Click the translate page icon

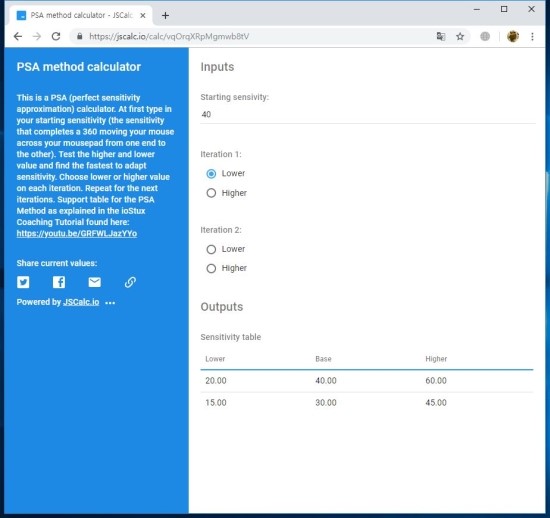[x=441, y=36]
